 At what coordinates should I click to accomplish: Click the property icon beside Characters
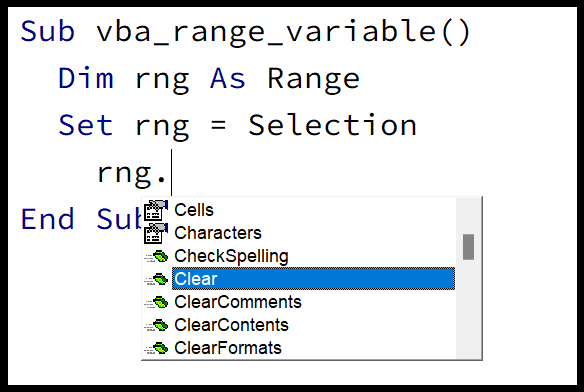(x=156, y=233)
